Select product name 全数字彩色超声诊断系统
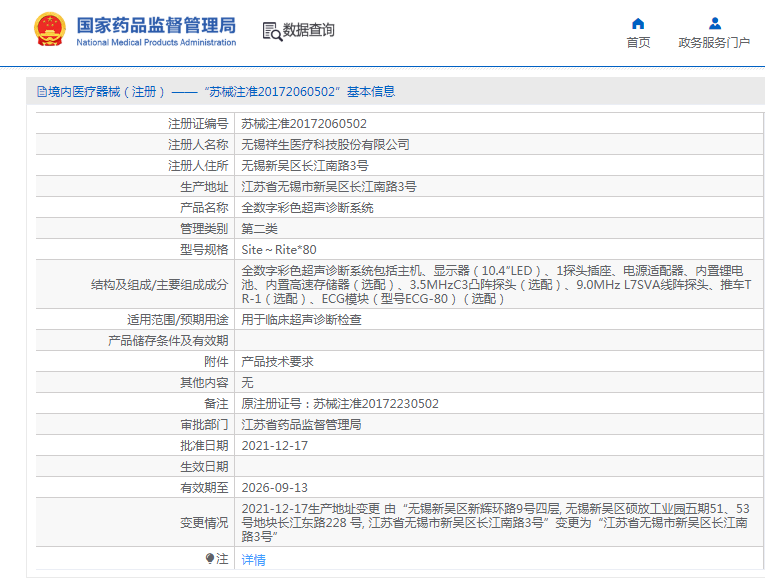The width and height of the screenshot is (765, 584). pos(307,208)
